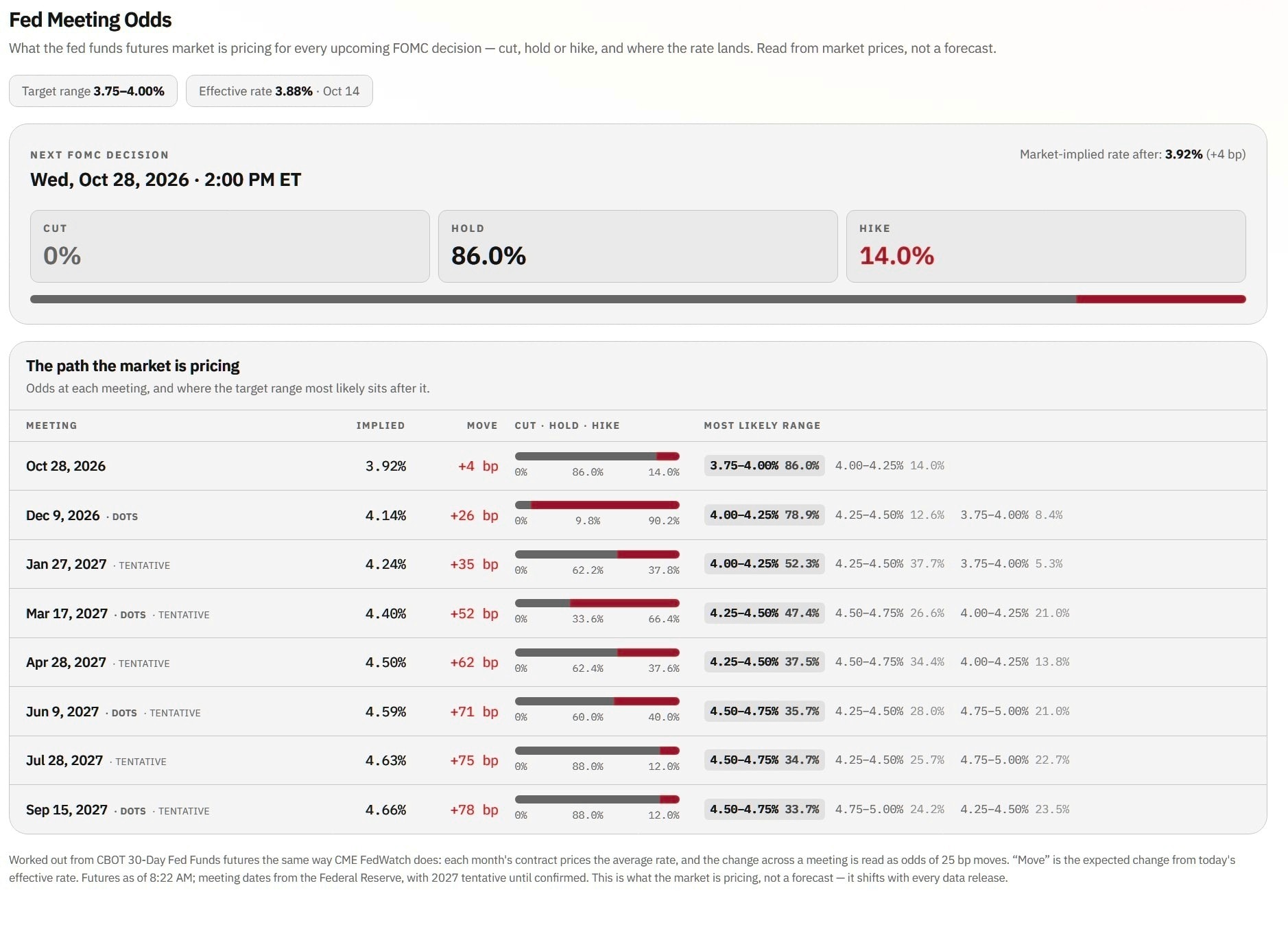Click the +78 bp move value
1288x938 pixels.
tap(474, 810)
